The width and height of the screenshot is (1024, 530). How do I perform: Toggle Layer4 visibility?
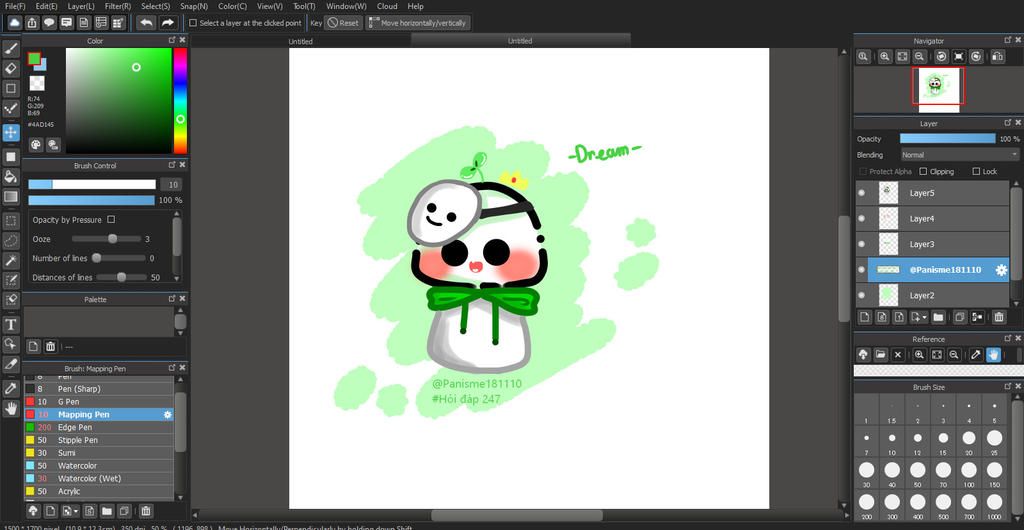(x=861, y=219)
